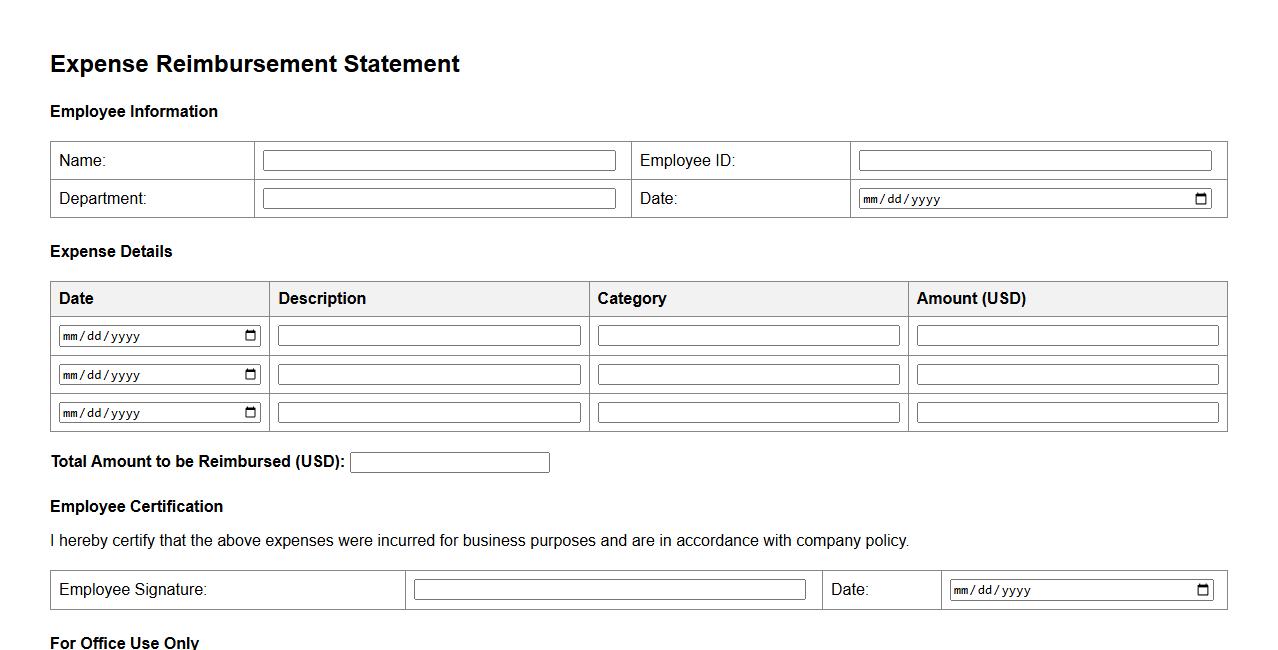This screenshot has height=650, width=1278.
Task: Click the Employee Signature input field
Action: click(609, 590)
